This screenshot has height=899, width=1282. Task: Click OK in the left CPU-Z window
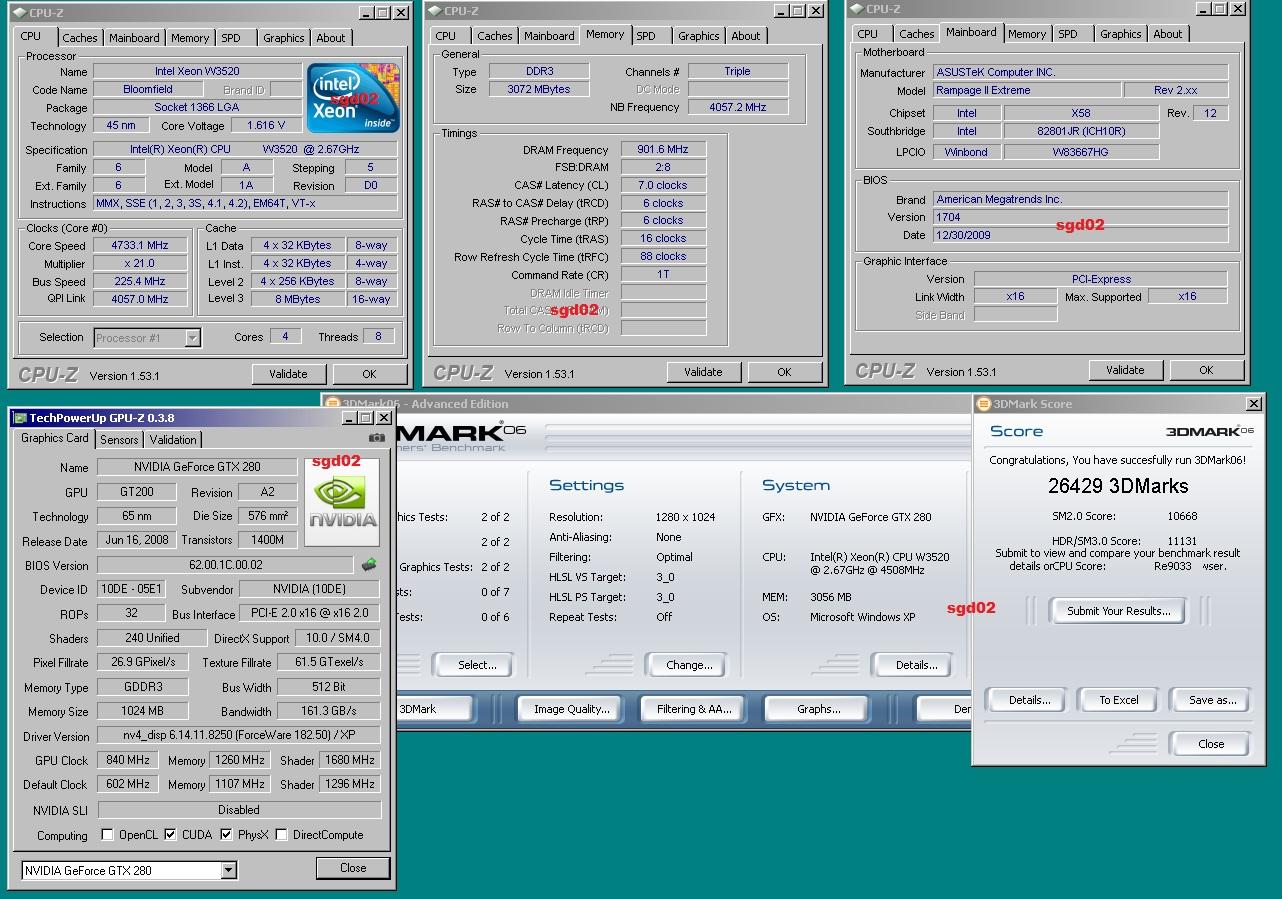369,374
